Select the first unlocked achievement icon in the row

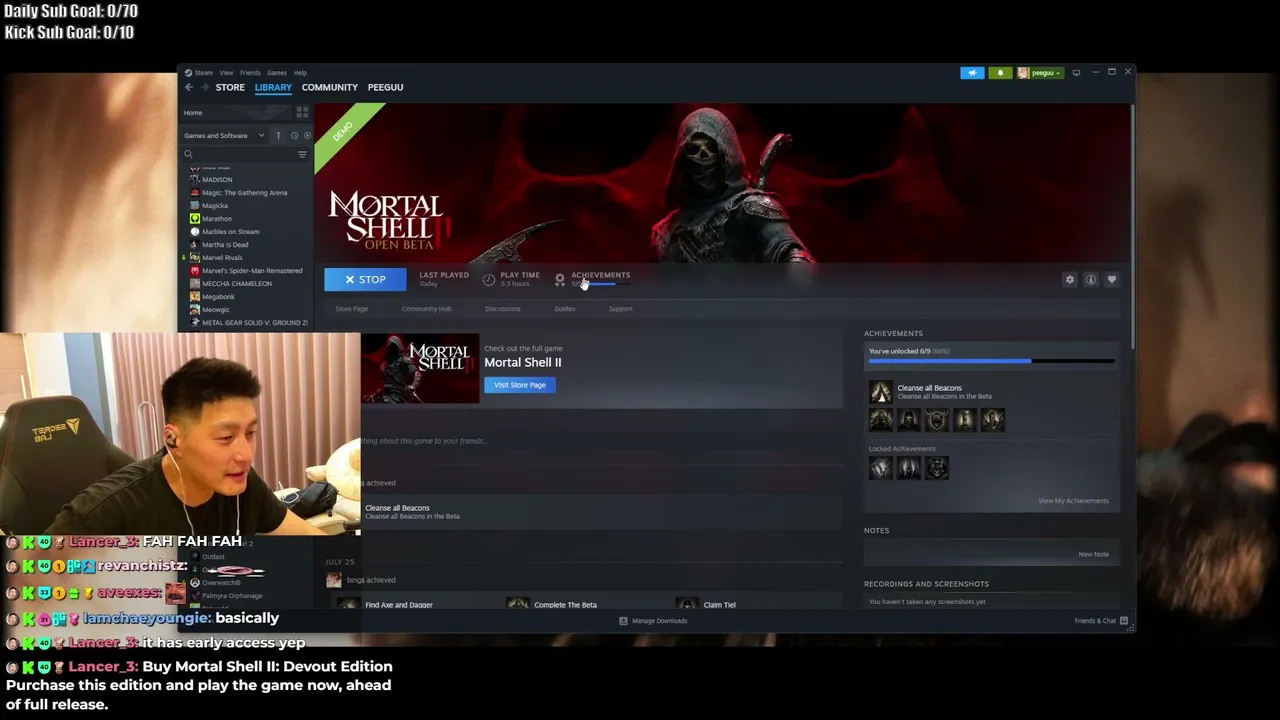click(x=880, y=420)
